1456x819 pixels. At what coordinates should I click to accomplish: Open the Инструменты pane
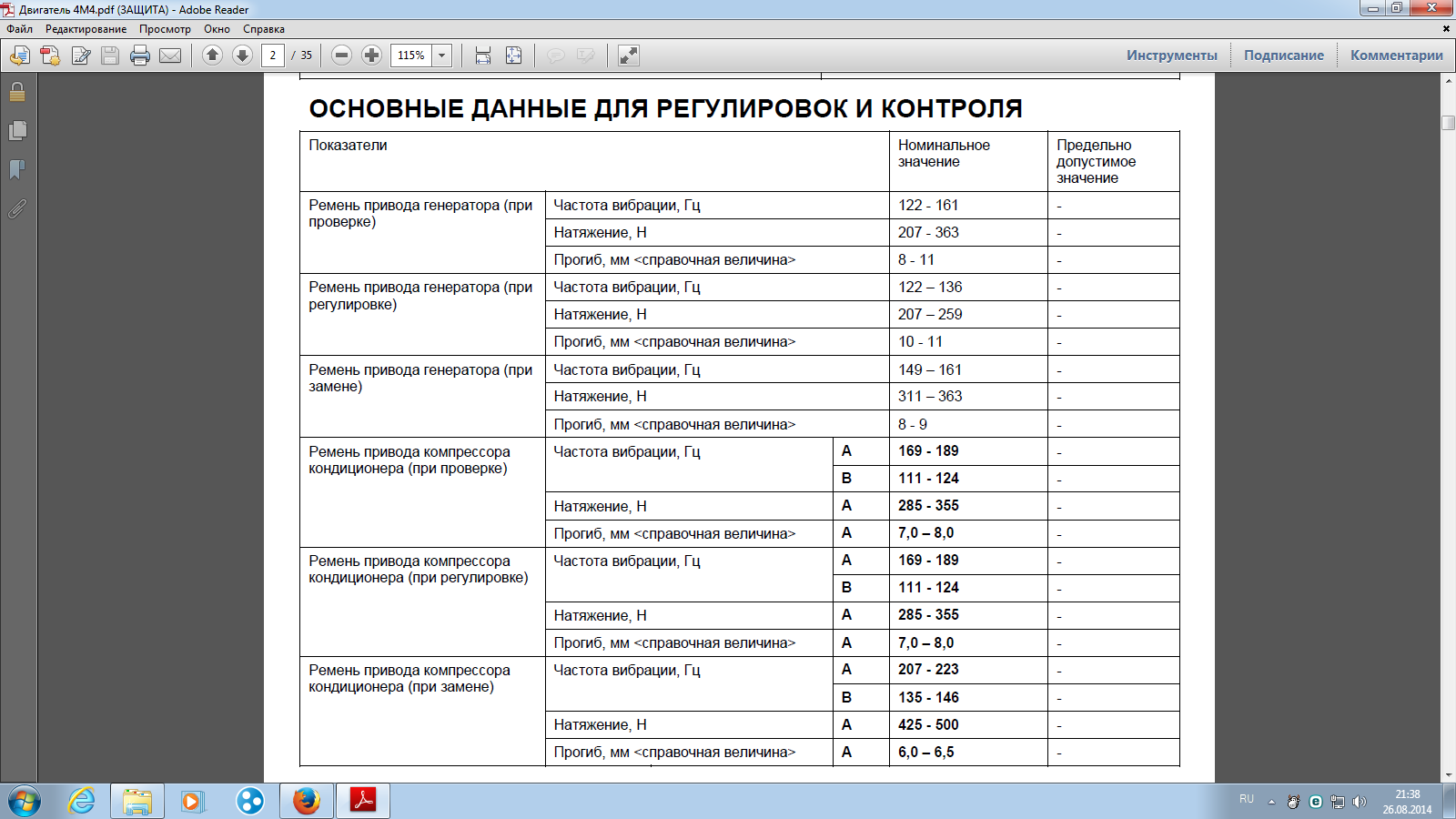[x=1171, y=56]
